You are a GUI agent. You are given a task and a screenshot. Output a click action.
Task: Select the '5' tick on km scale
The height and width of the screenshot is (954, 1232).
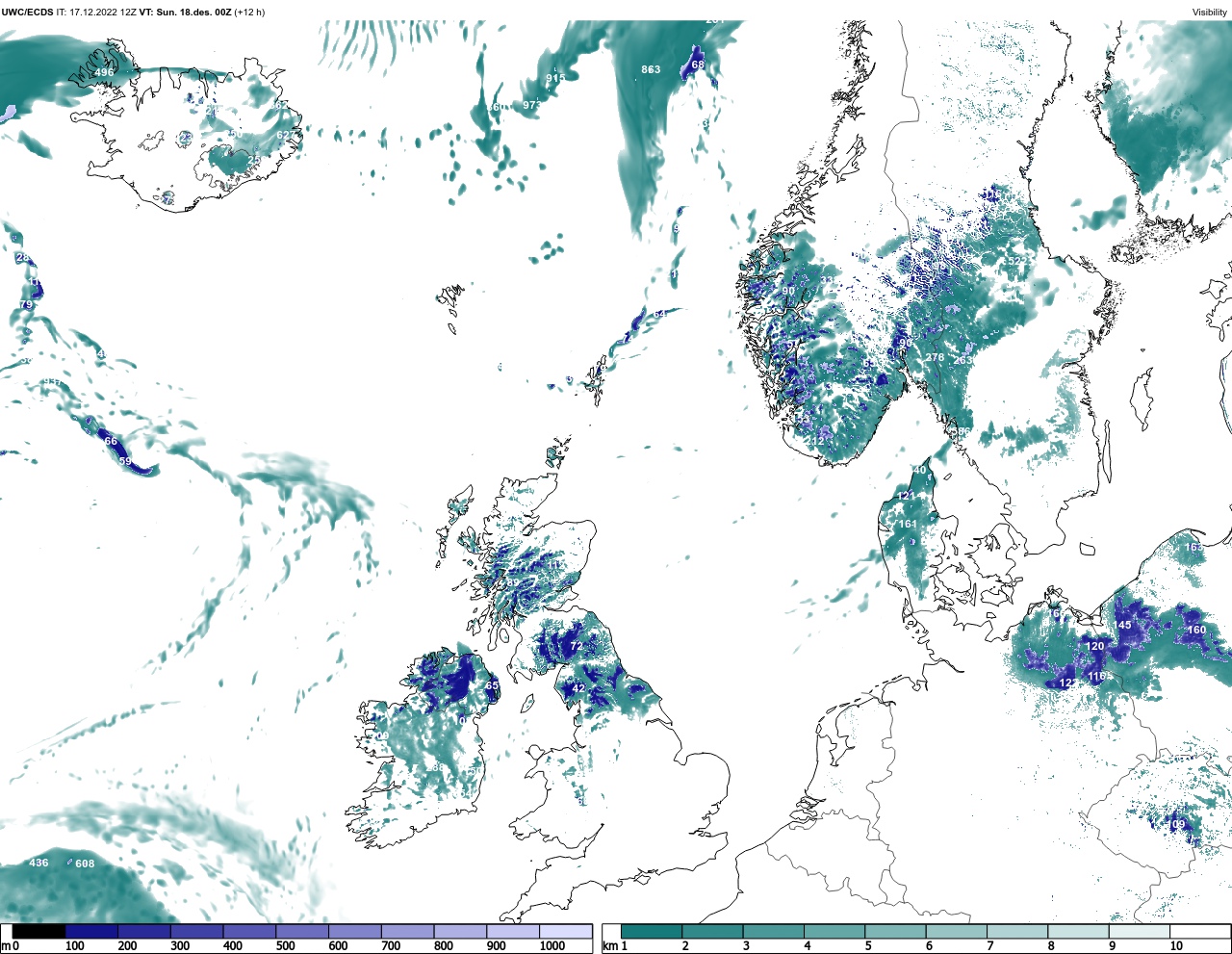tap(867, 946)
